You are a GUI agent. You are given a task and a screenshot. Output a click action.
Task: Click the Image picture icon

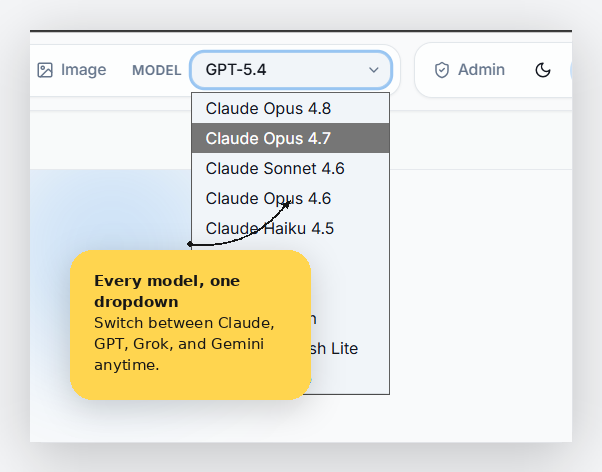(x=45, y=70)
